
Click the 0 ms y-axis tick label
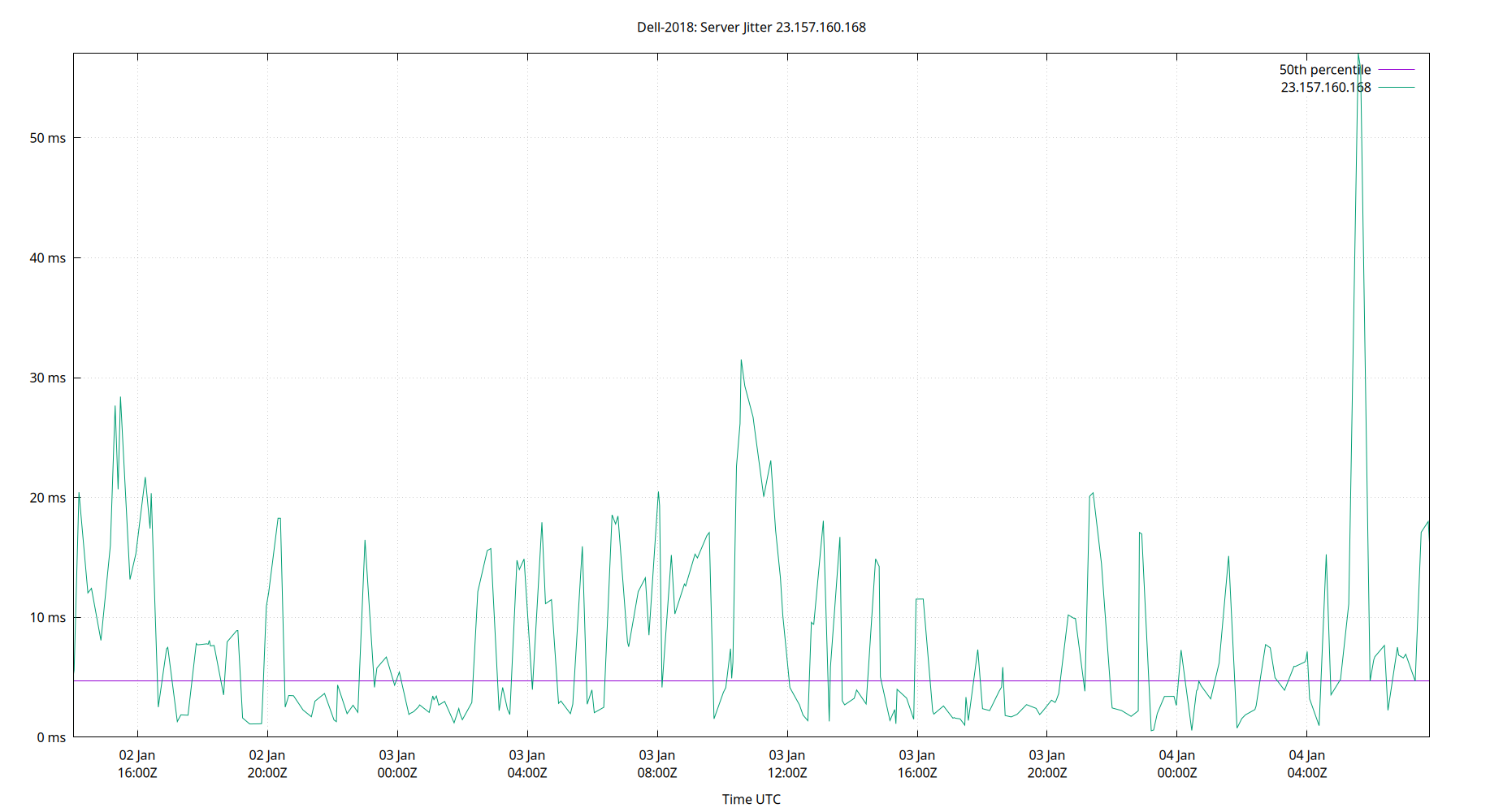coord(52,737)
